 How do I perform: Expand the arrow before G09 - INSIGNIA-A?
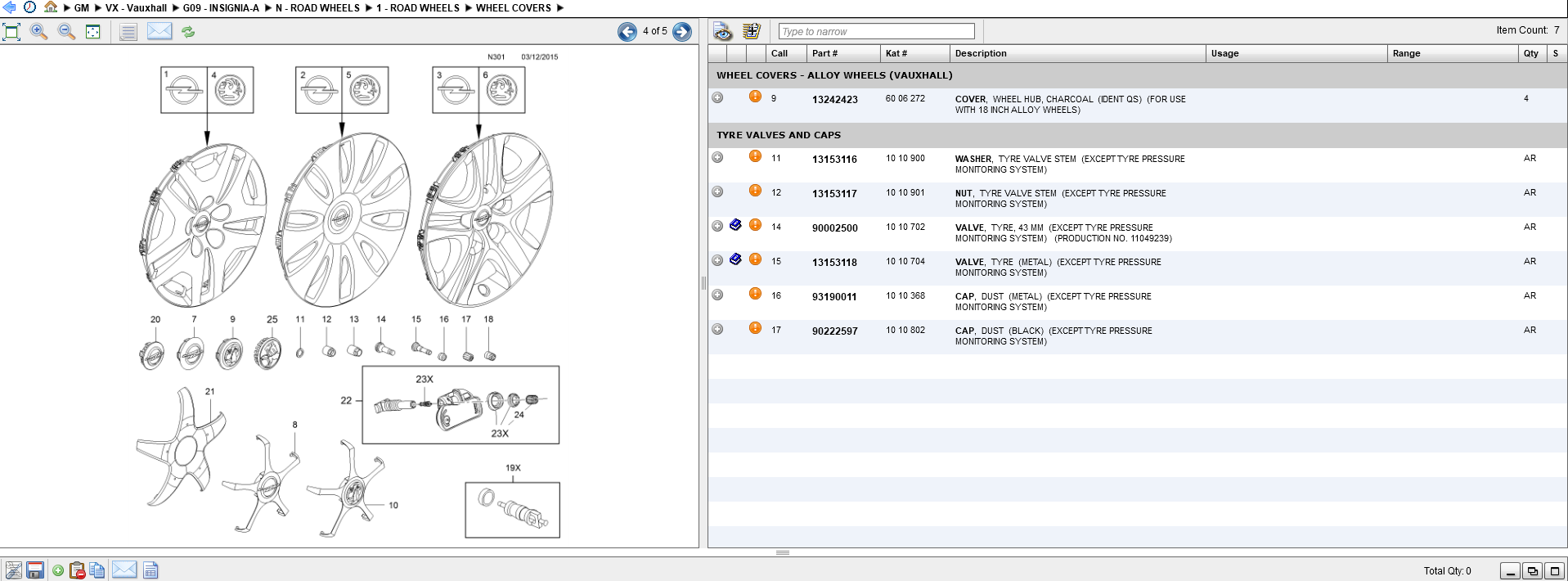click(175, 8)
